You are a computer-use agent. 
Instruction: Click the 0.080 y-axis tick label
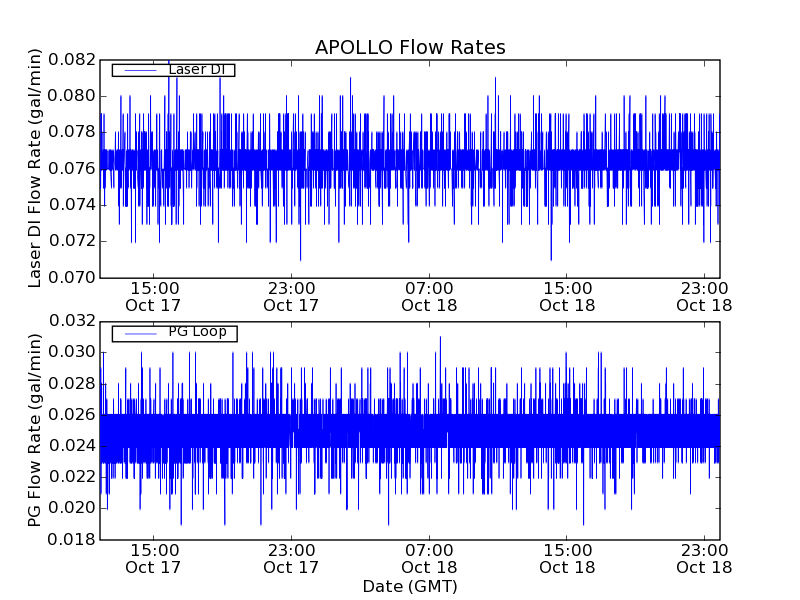click(x=72, y=96)
